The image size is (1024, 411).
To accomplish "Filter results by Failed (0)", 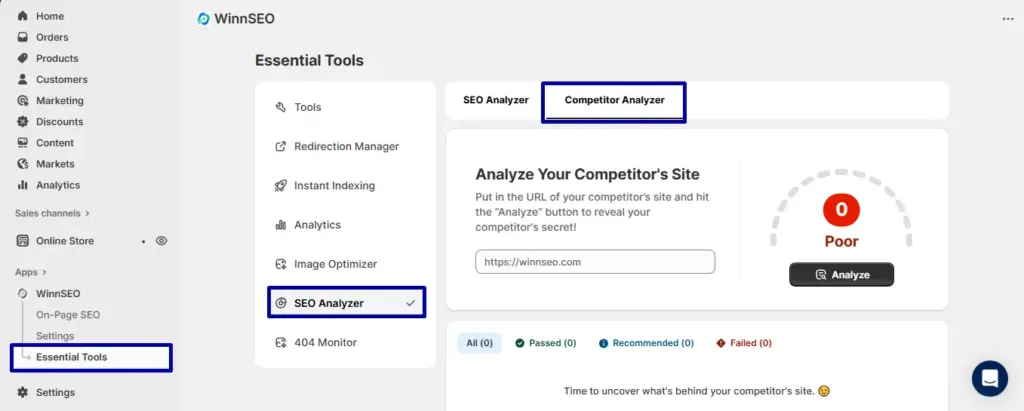I will (744, 343).
